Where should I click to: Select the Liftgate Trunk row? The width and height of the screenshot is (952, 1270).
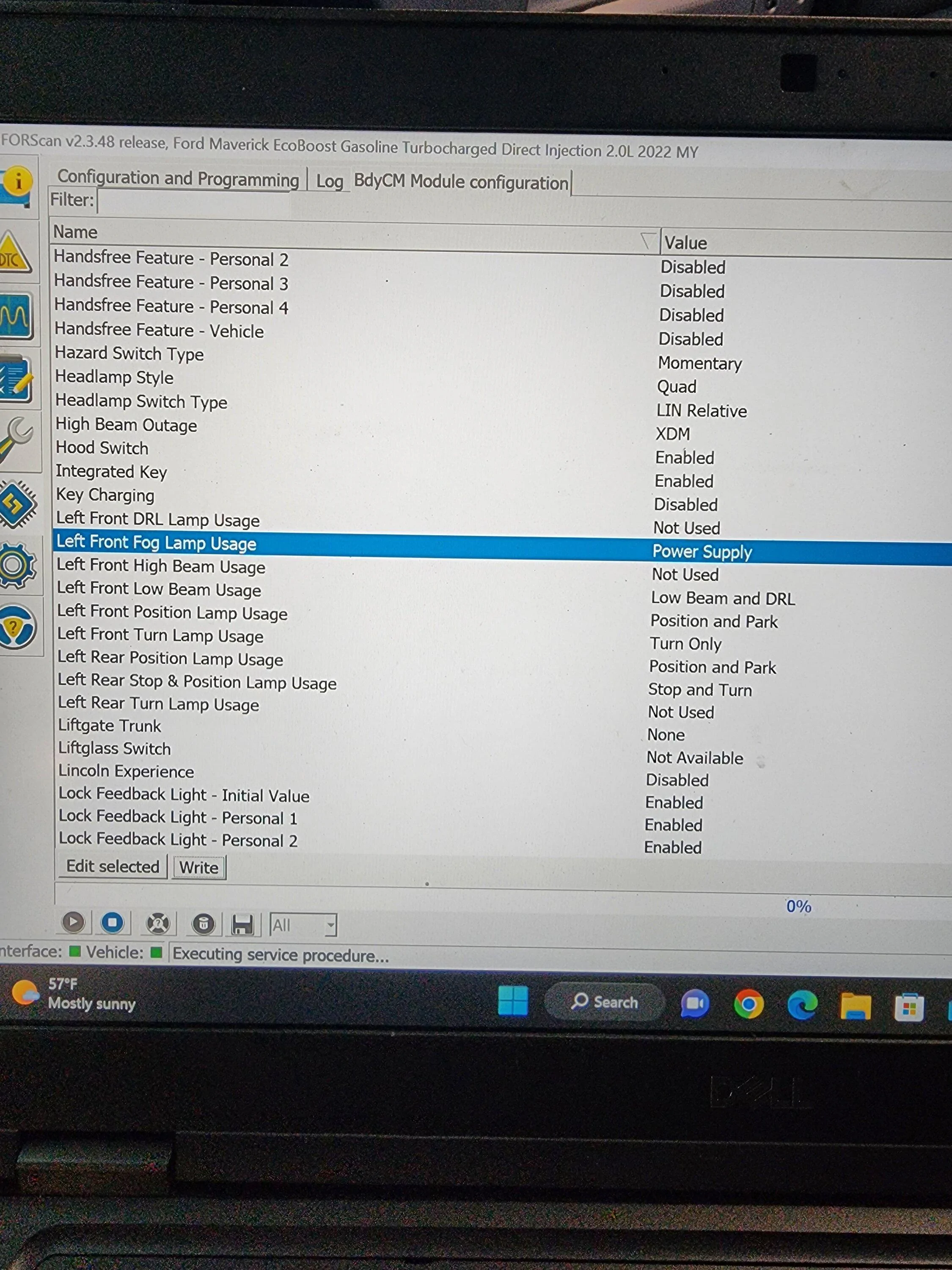502,730
